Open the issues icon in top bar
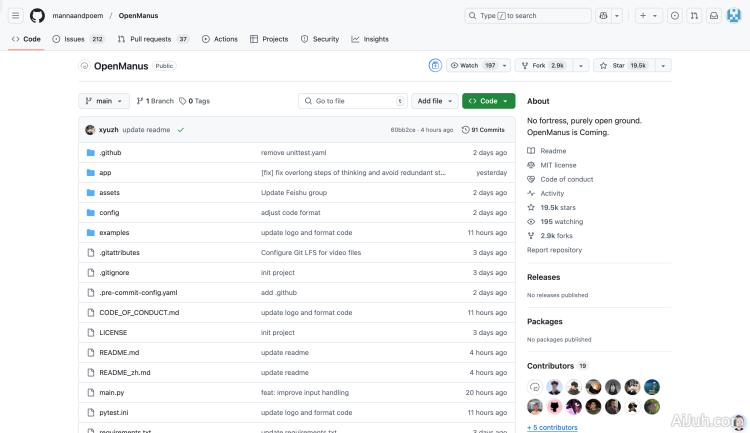Screen dimensions: 750x433 pyautogui.click(x=675, y=16)
